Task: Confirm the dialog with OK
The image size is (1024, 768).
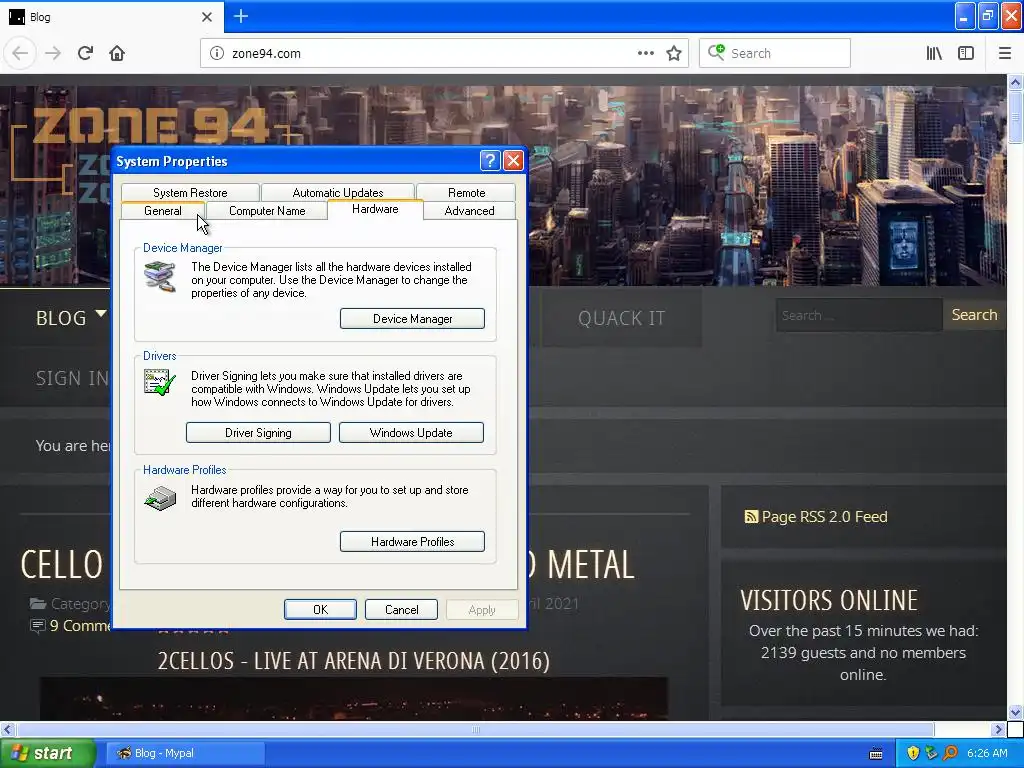Action: [320, 610]
